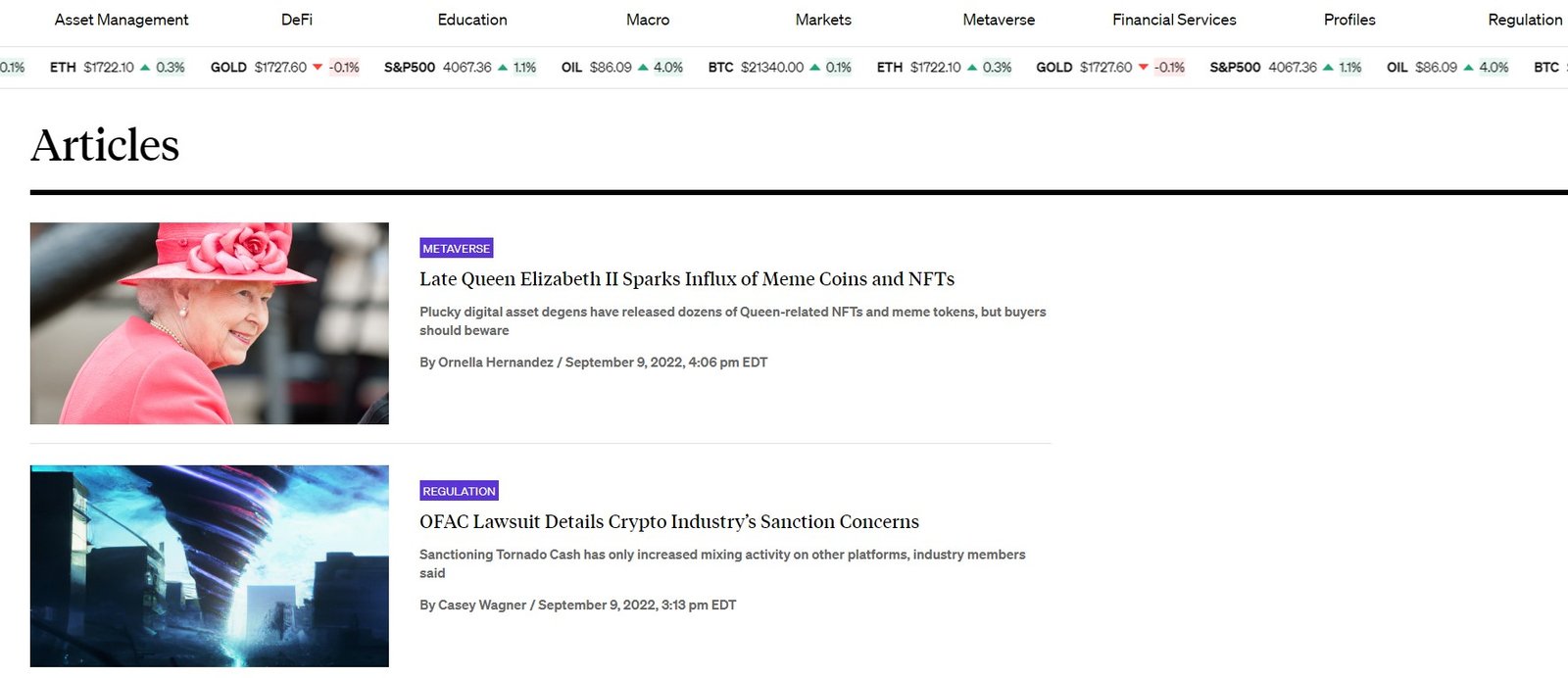Click the first GOLD red down-arrow ticker

point(285,68)
